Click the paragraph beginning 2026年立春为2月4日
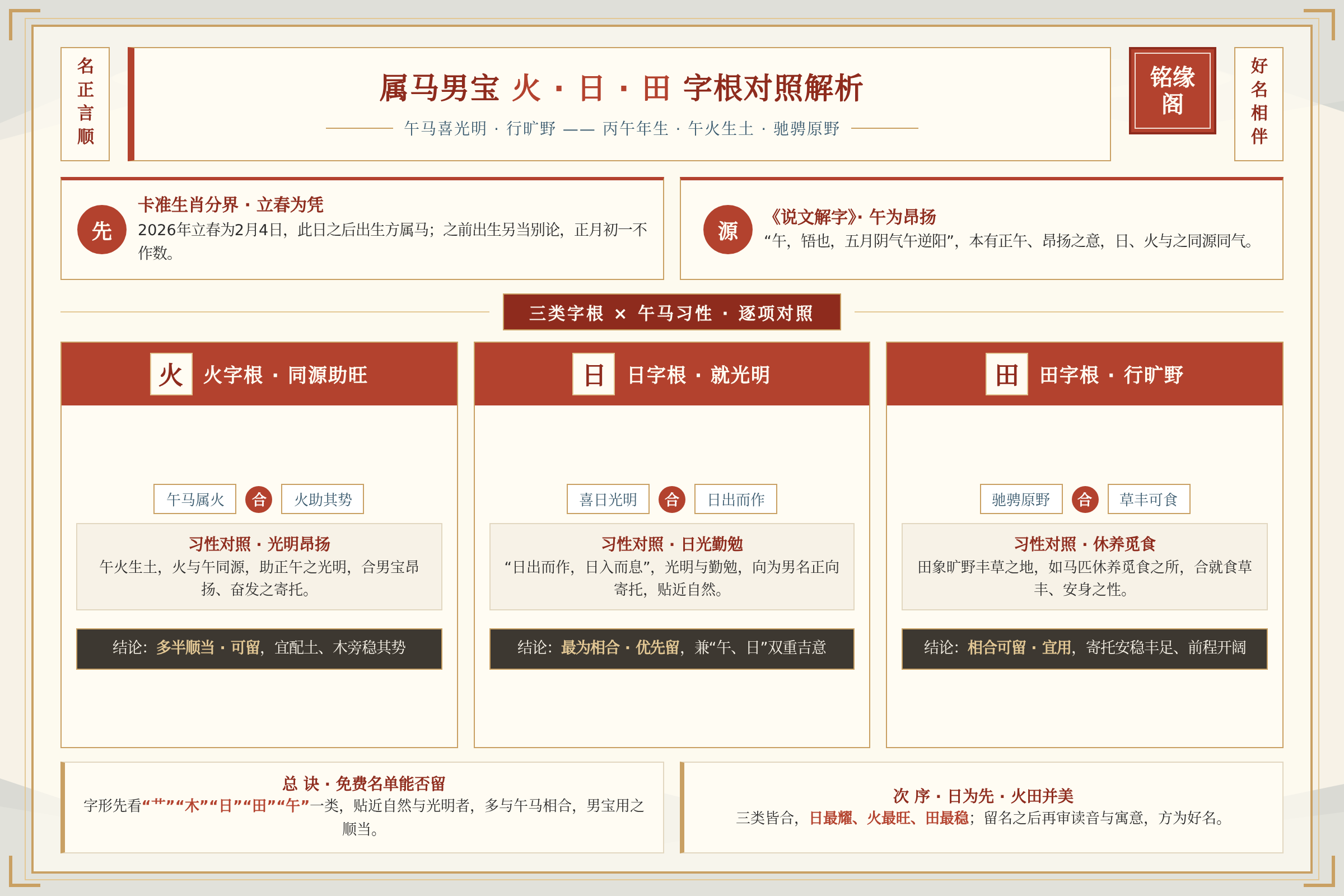 click(393, 241)
